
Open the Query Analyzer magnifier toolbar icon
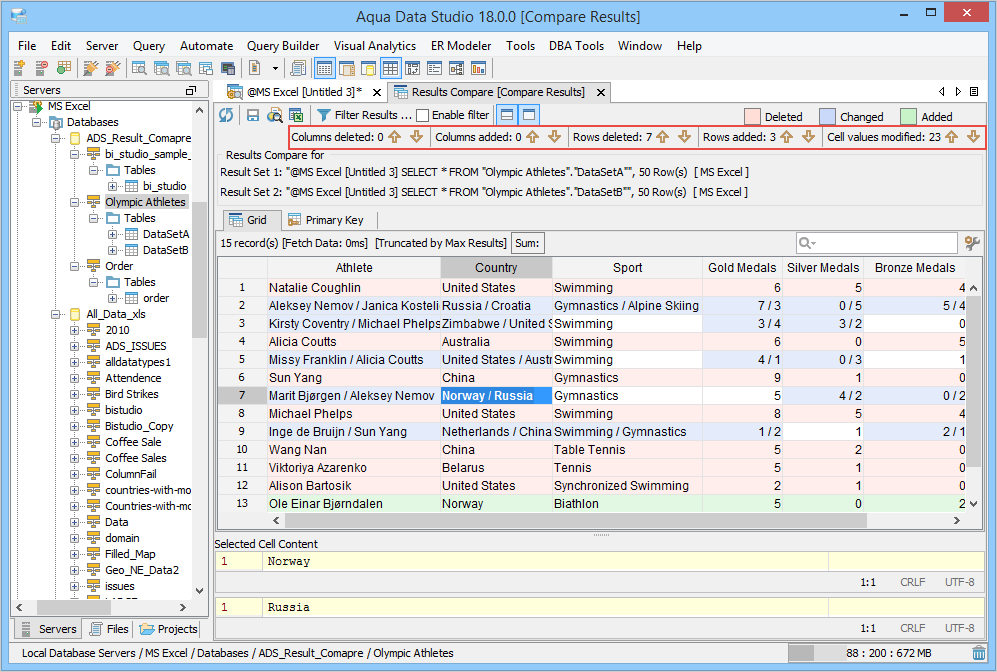[x=139, y=67]
